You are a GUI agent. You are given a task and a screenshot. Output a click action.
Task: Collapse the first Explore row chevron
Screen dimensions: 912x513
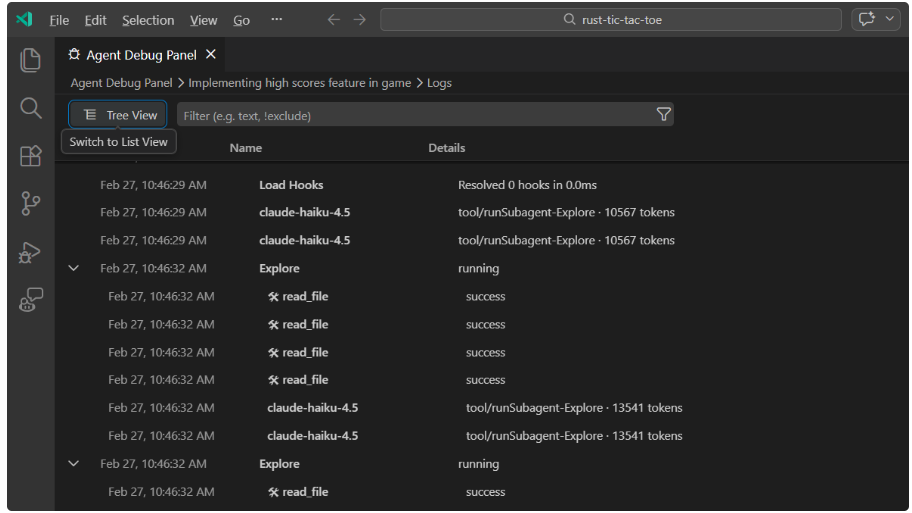coord(73,268)
